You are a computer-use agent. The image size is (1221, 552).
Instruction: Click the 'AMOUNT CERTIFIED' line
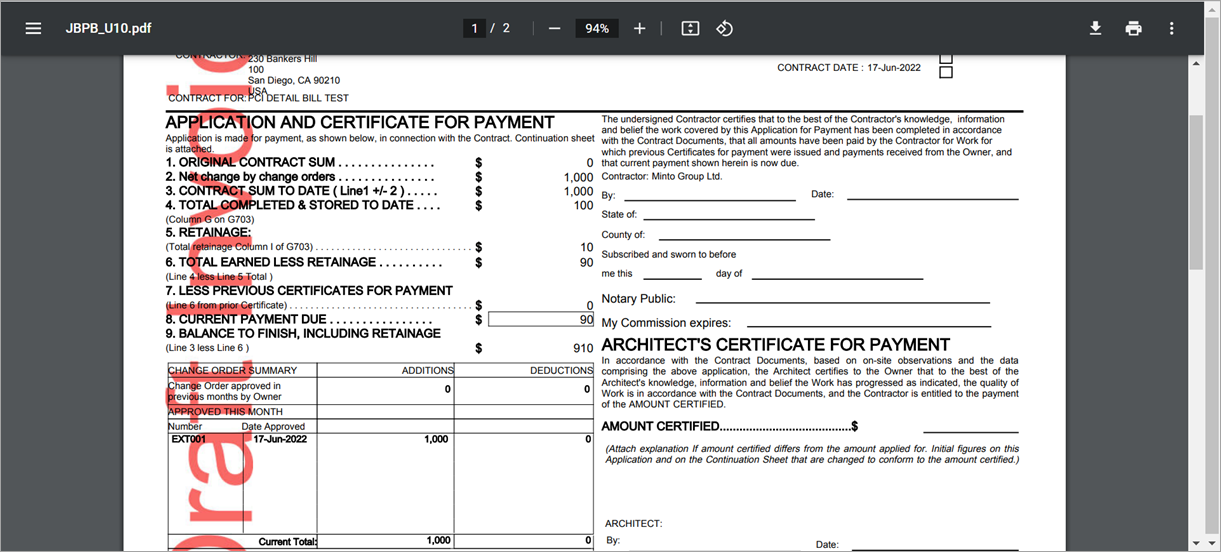tap(730, 427)
